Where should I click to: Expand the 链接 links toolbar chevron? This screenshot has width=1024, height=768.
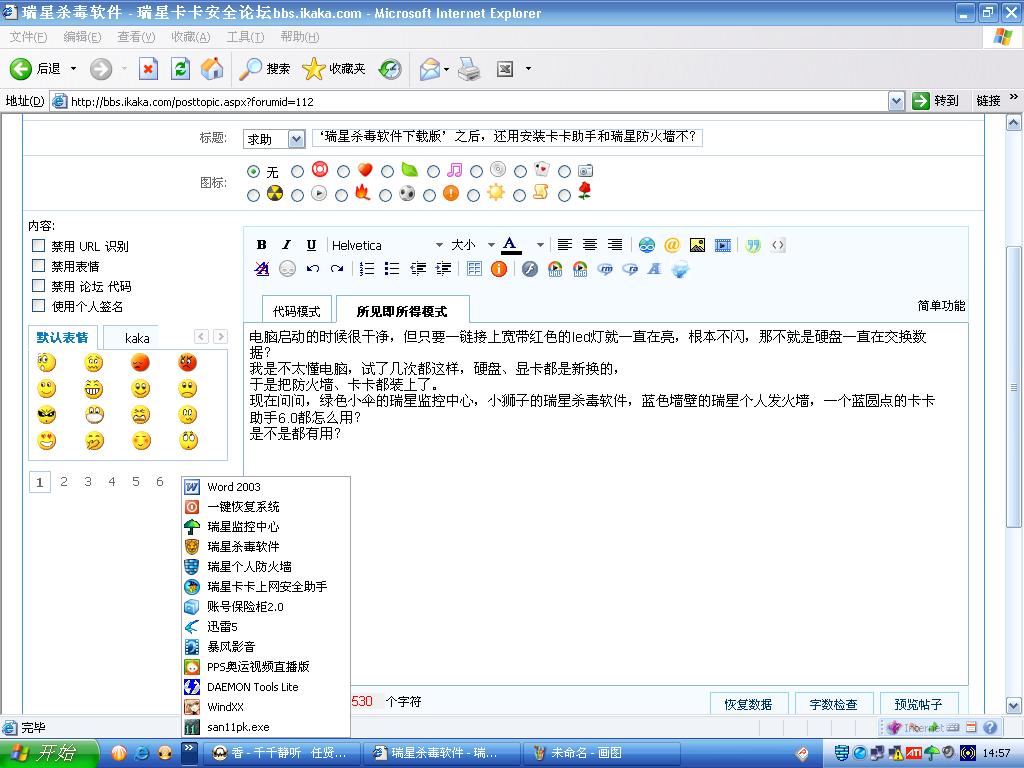(1013, 97)
